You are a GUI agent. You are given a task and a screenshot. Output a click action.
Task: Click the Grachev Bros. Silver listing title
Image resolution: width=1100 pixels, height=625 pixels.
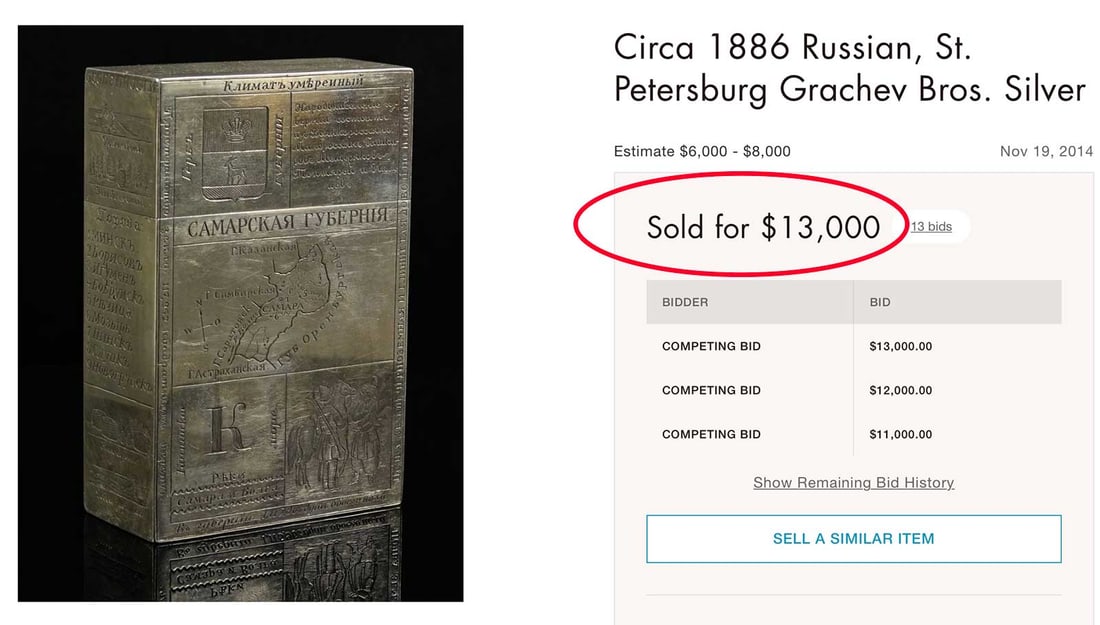848,68
